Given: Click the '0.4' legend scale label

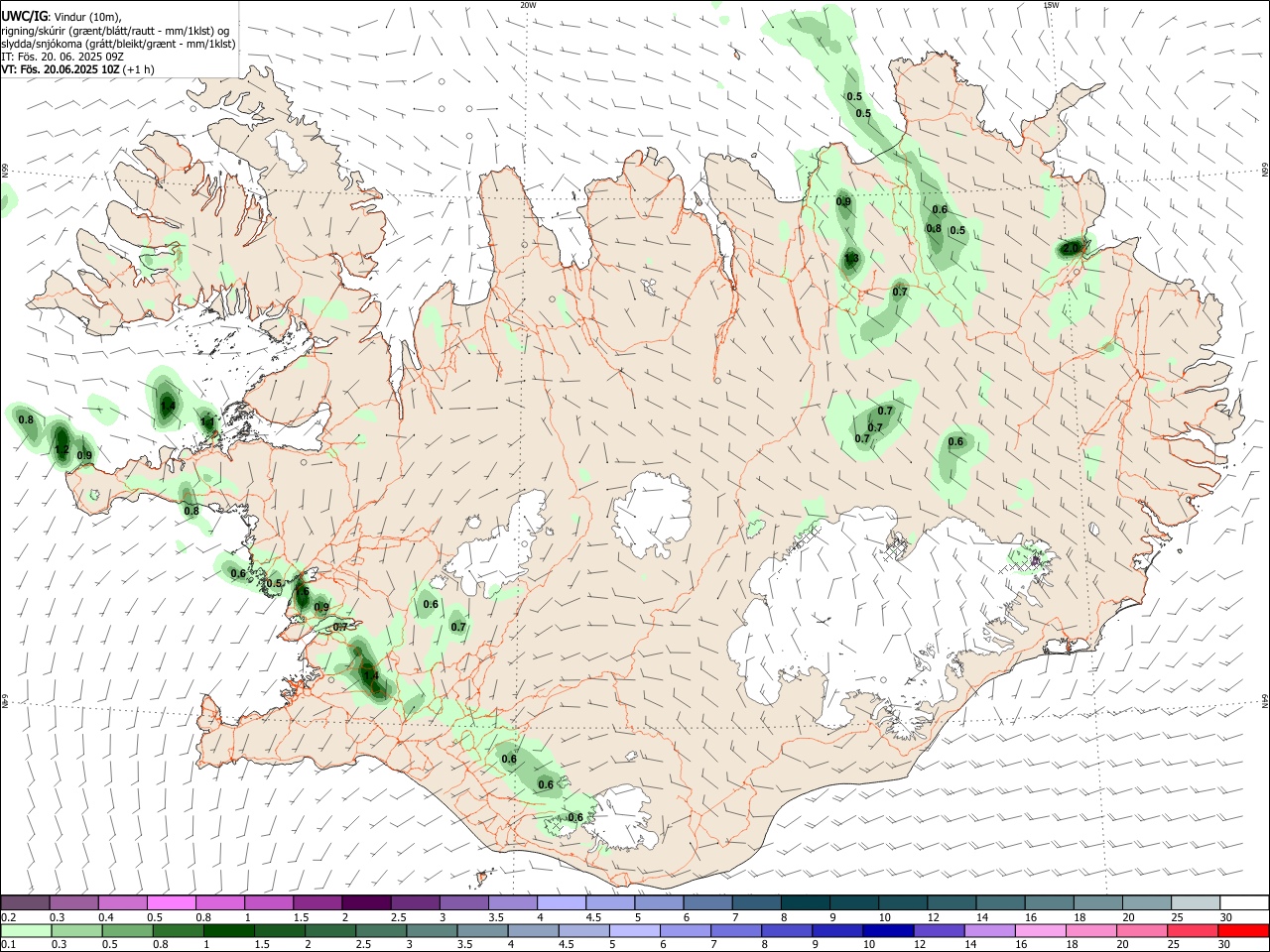Looking at the screenshot, I should [106, 917].
